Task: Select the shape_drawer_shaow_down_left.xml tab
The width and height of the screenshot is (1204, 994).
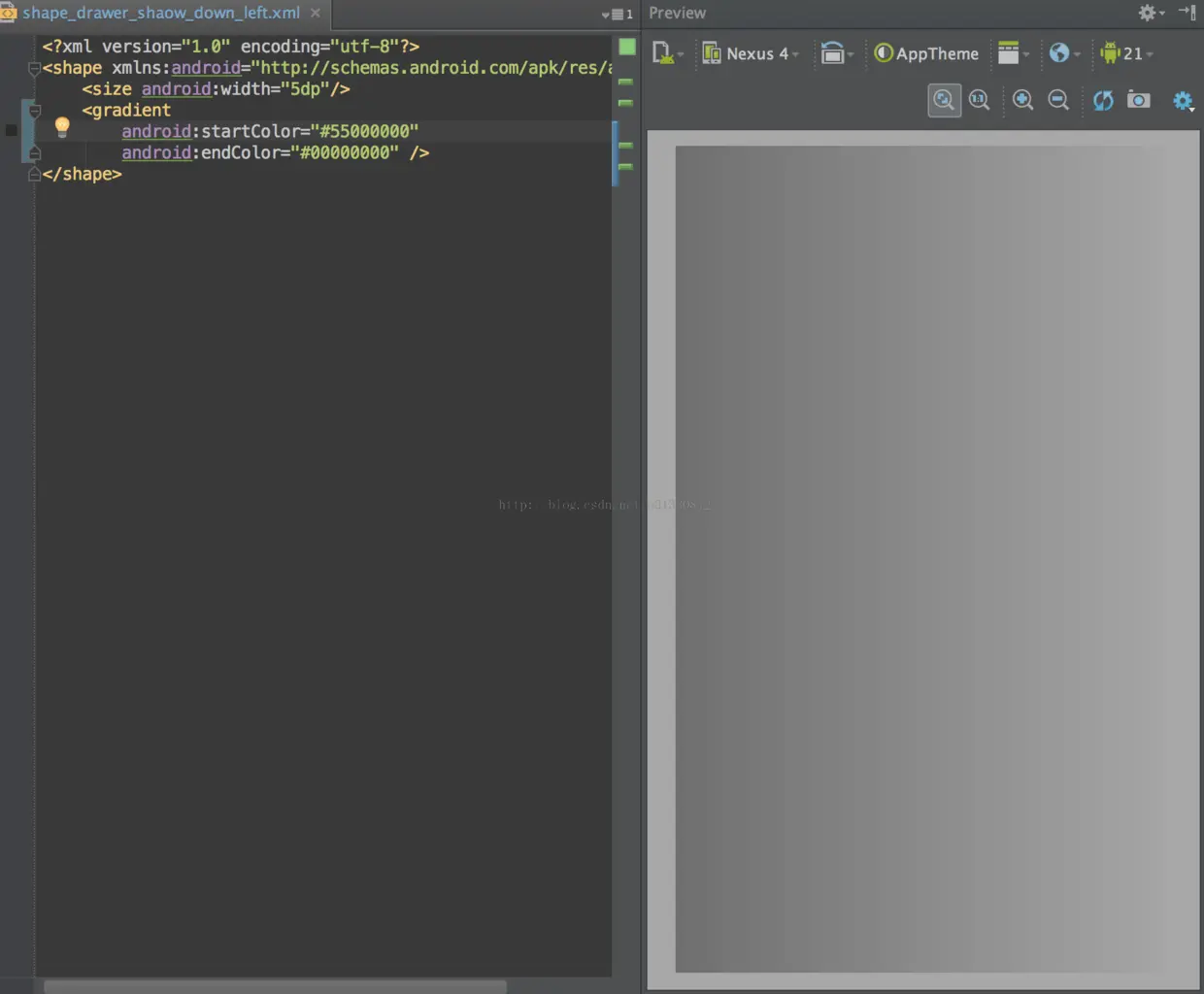Action: pyautogui.click(x=161, y=14)
